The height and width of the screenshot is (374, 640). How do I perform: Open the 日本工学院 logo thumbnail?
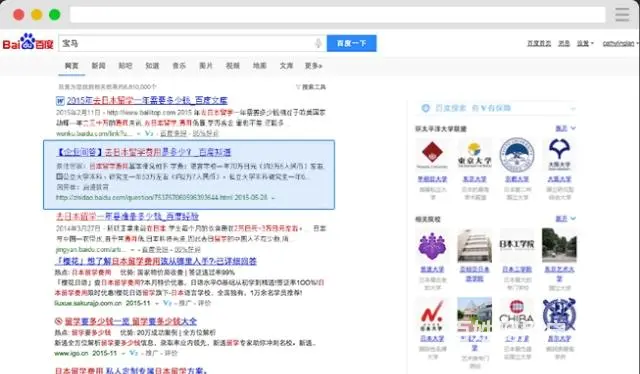point(517,245)
